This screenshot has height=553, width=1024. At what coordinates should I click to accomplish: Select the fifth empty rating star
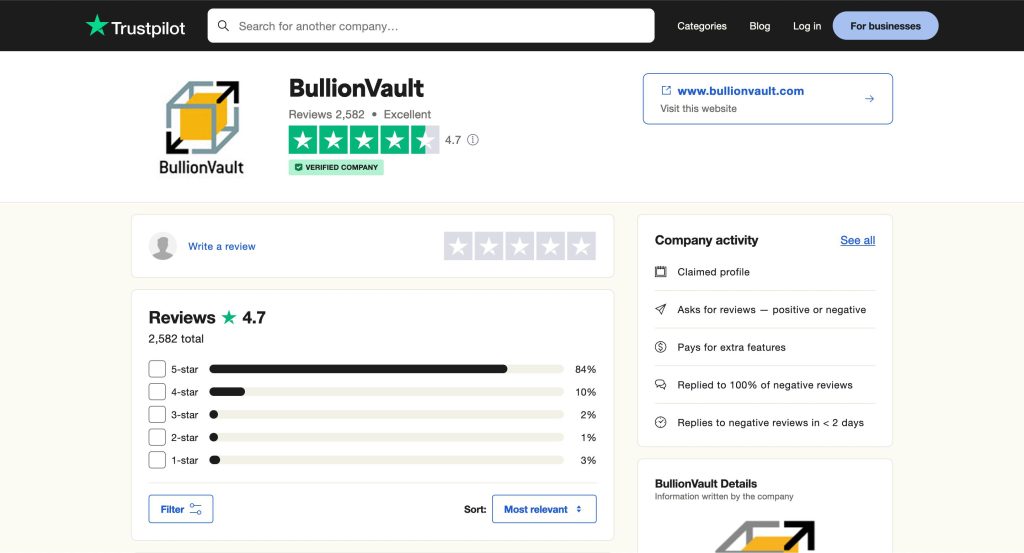point(581,246)
